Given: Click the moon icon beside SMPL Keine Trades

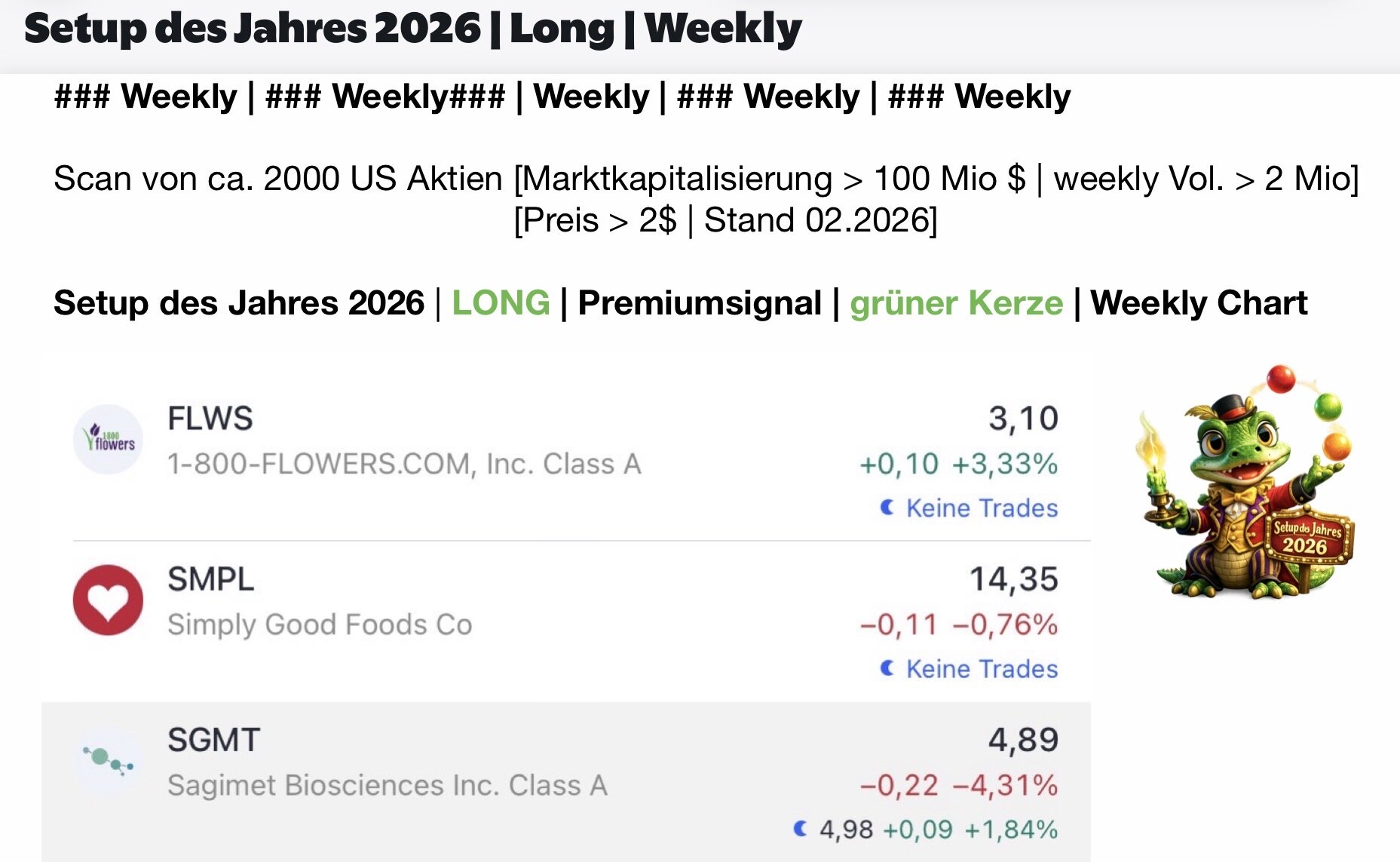Looking at the screenshot, I should point(887,668).
